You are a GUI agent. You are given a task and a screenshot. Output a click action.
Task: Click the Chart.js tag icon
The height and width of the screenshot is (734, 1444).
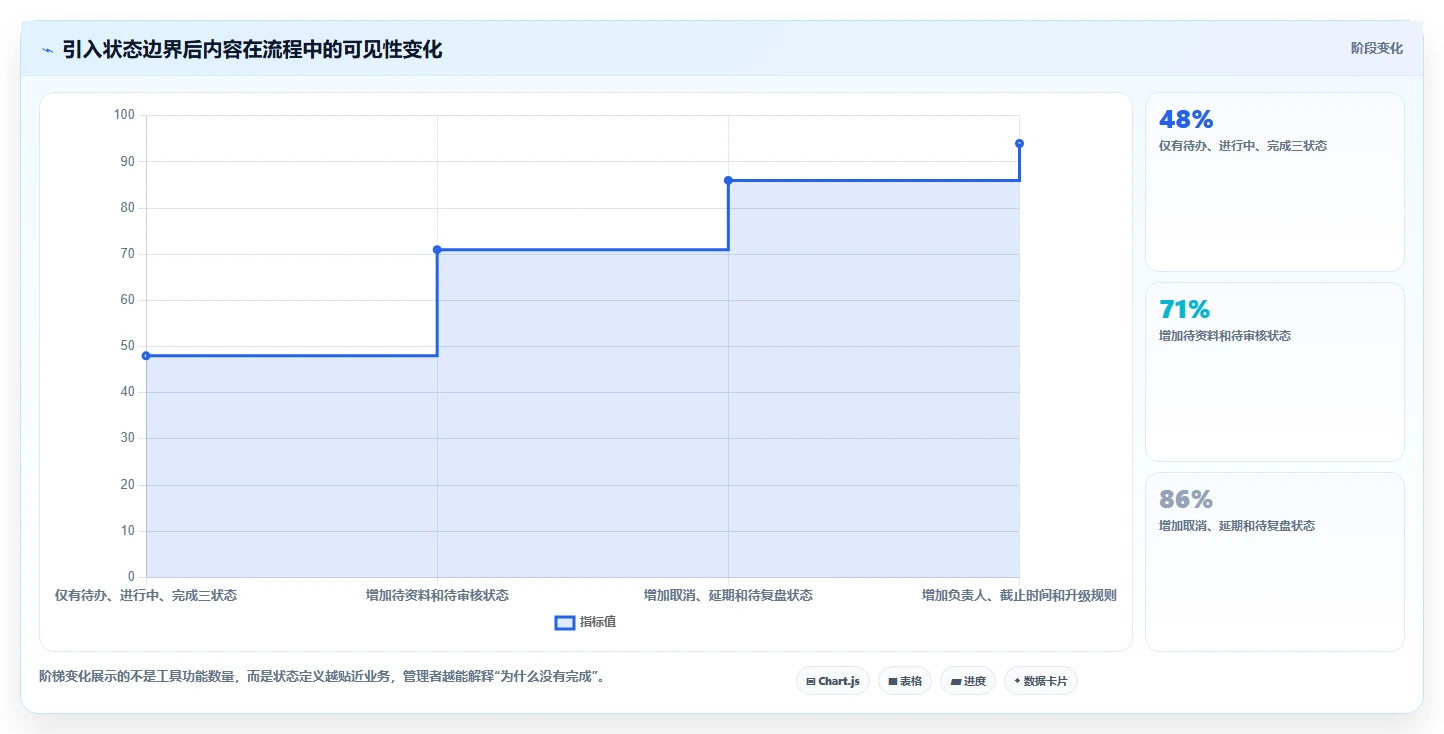pyautogui.click(x=811, y=681)
